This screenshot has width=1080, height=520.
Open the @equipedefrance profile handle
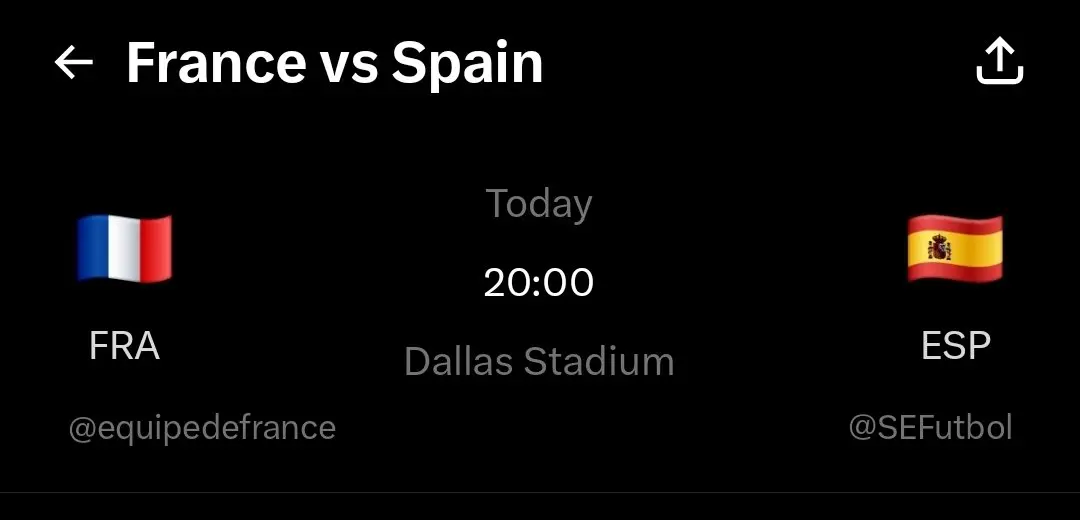tap(202, 428)
